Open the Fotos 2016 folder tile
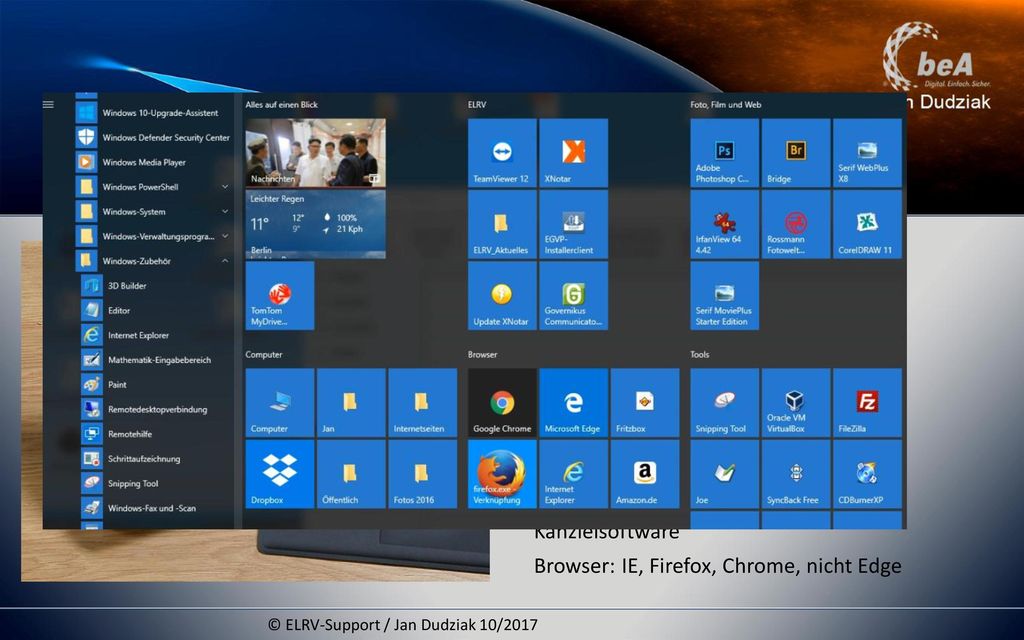This screenshot has width=1024, height=640. point(422,473)
